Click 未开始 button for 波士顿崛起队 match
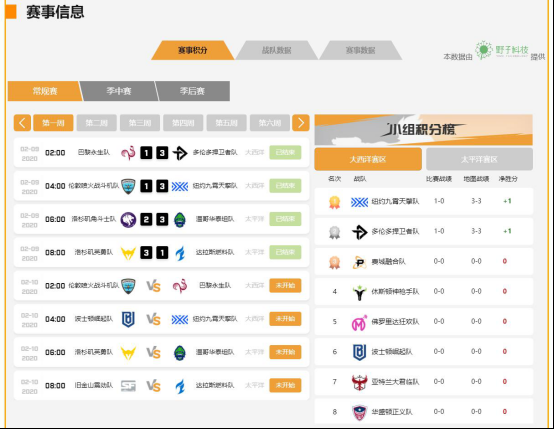 tap(285, 318)
